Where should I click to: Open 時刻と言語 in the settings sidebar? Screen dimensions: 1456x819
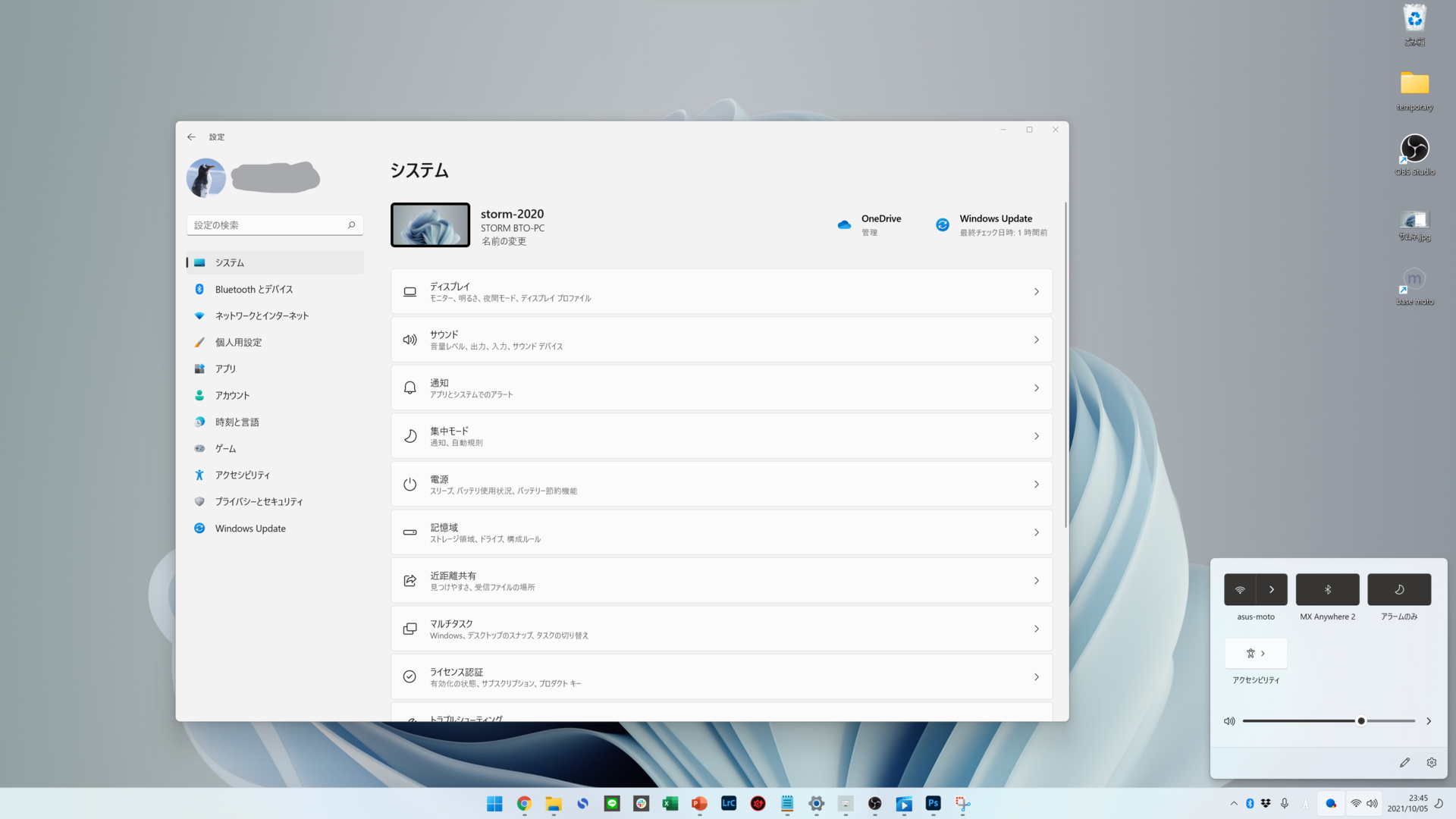tap(275, 422)
